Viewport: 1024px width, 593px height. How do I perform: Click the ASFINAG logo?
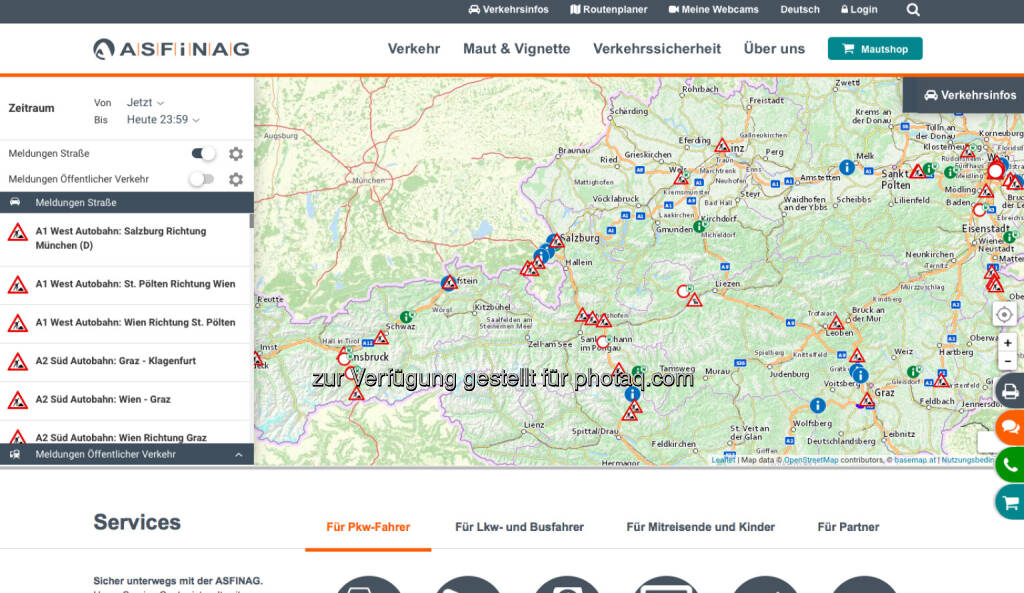pyautogui.click(x=171, y=49)
